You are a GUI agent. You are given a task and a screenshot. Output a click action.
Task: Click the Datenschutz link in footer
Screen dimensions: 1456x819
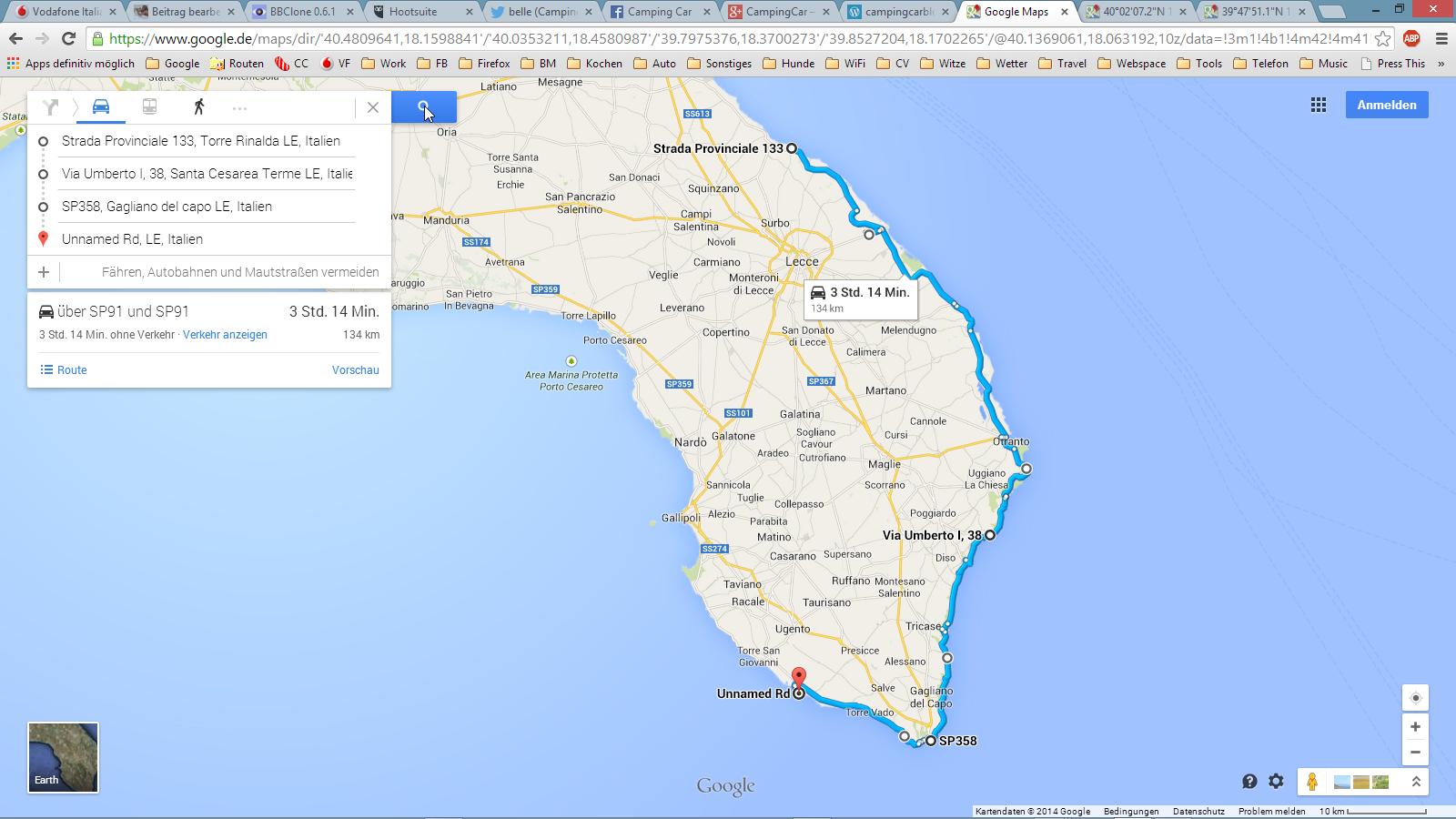(x=1198, y=811)
